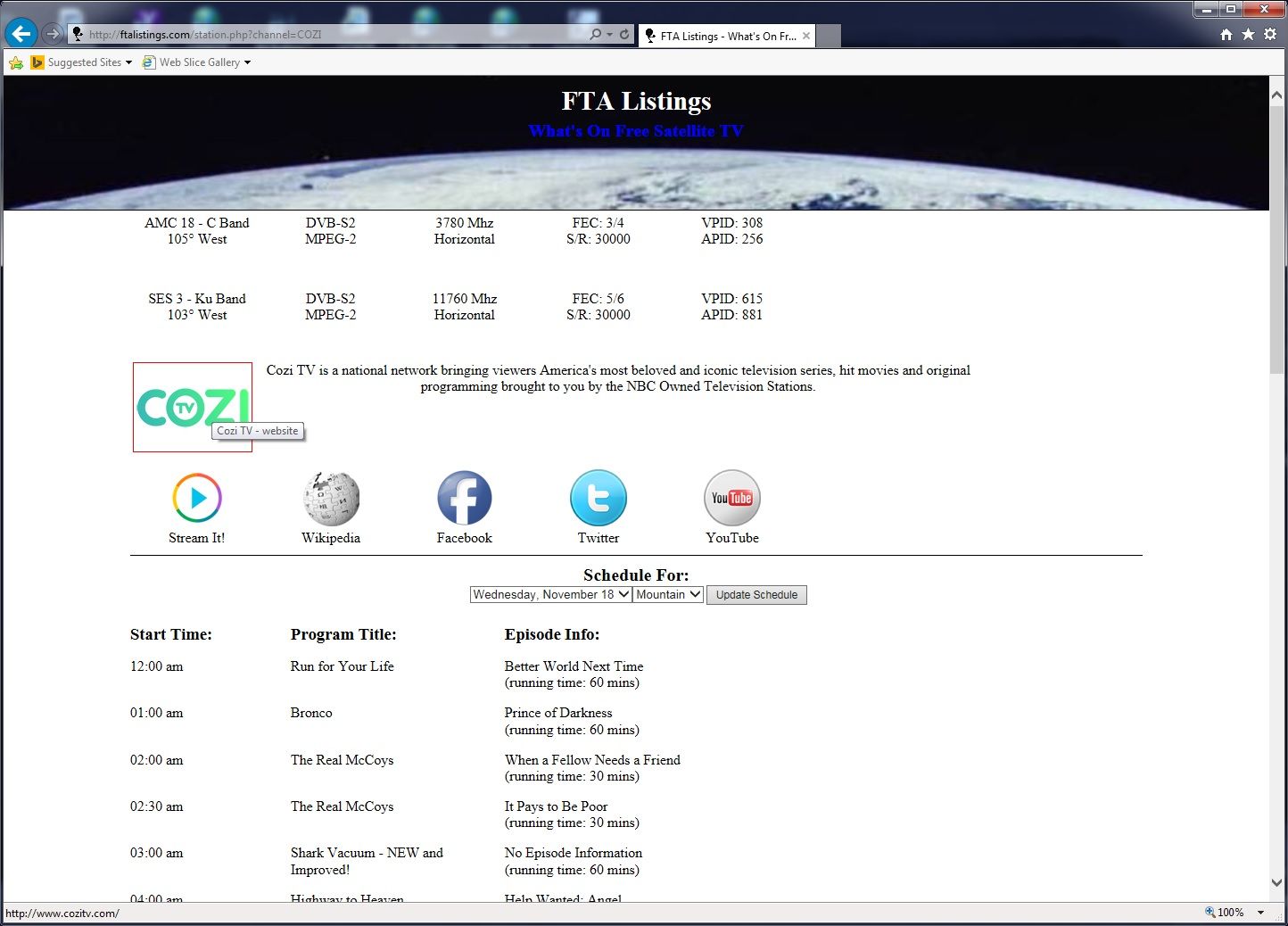The image size is (1288, 926).
Task: Click the Twitter text label
Action: coord(599,538)
